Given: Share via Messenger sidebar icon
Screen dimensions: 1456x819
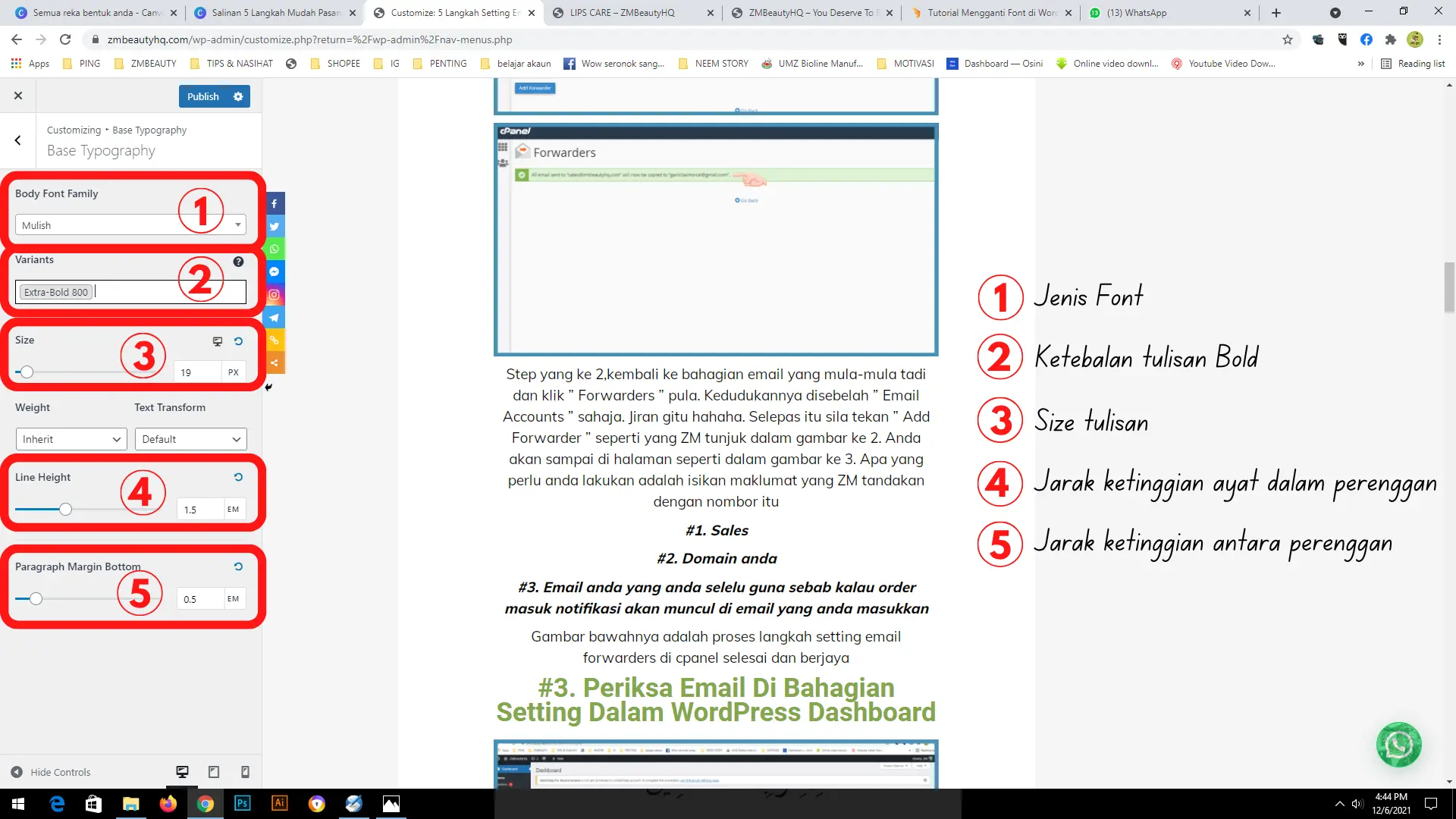Looking at the screenshot, I should pos(275,271).
